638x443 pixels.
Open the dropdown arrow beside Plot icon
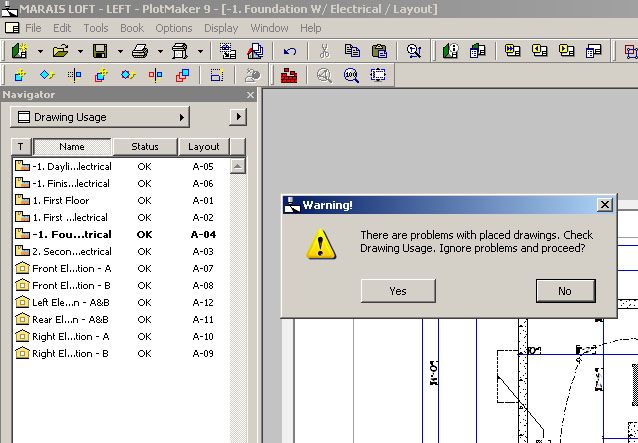click(x=200, y=52)
